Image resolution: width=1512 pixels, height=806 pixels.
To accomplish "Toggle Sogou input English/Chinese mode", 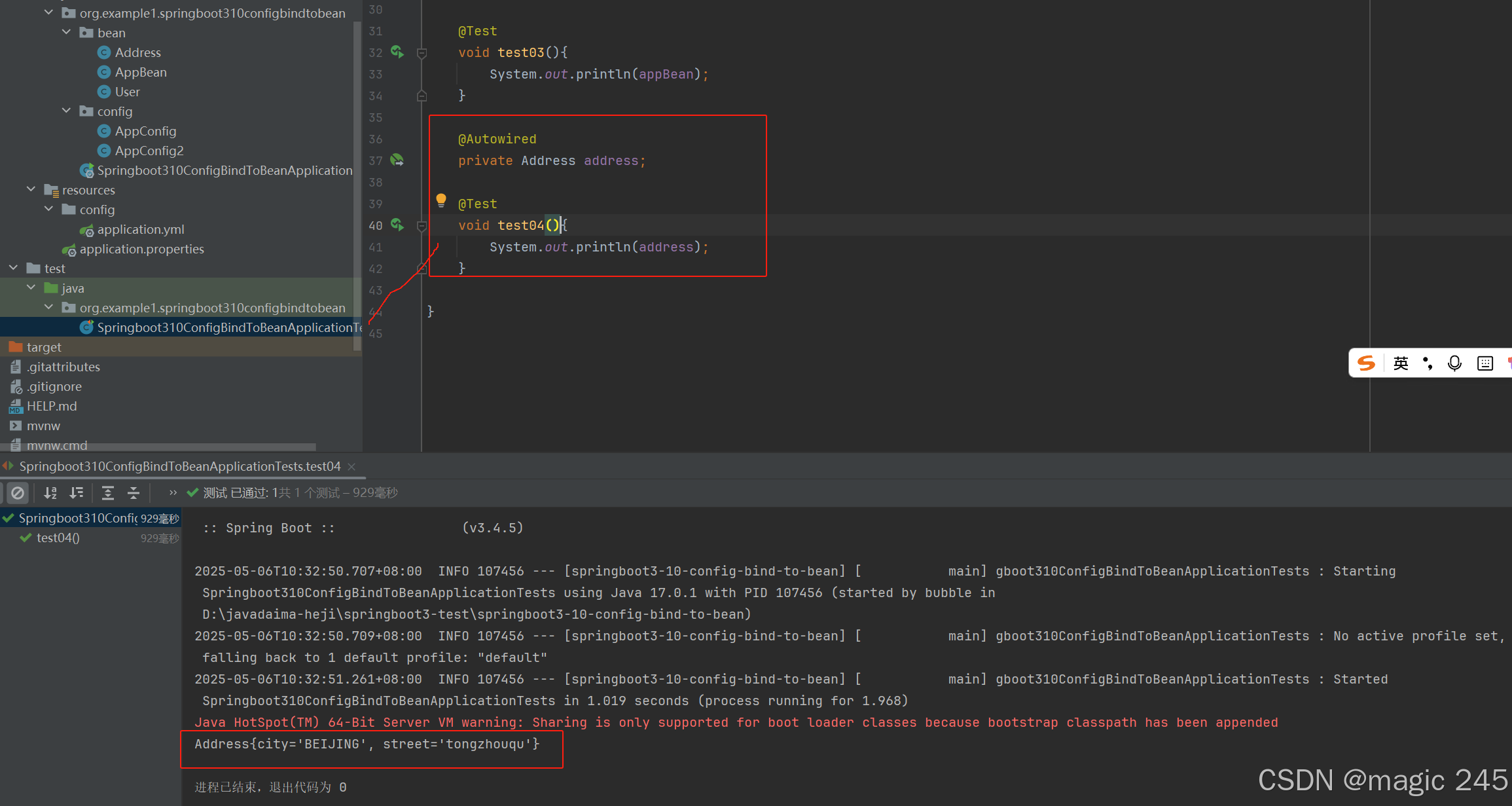I will [1400, 363].
